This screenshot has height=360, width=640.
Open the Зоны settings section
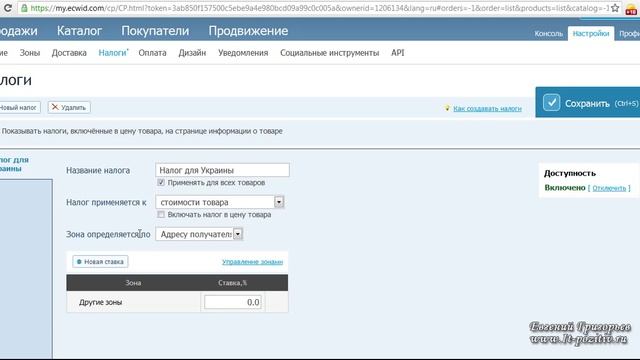pyautogui.click(x=30, y=53)
